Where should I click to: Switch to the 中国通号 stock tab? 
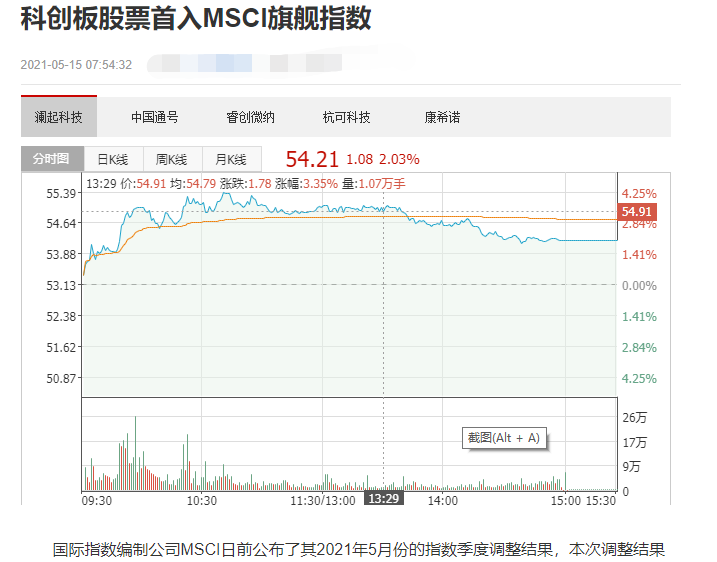[x=155, y=118]
